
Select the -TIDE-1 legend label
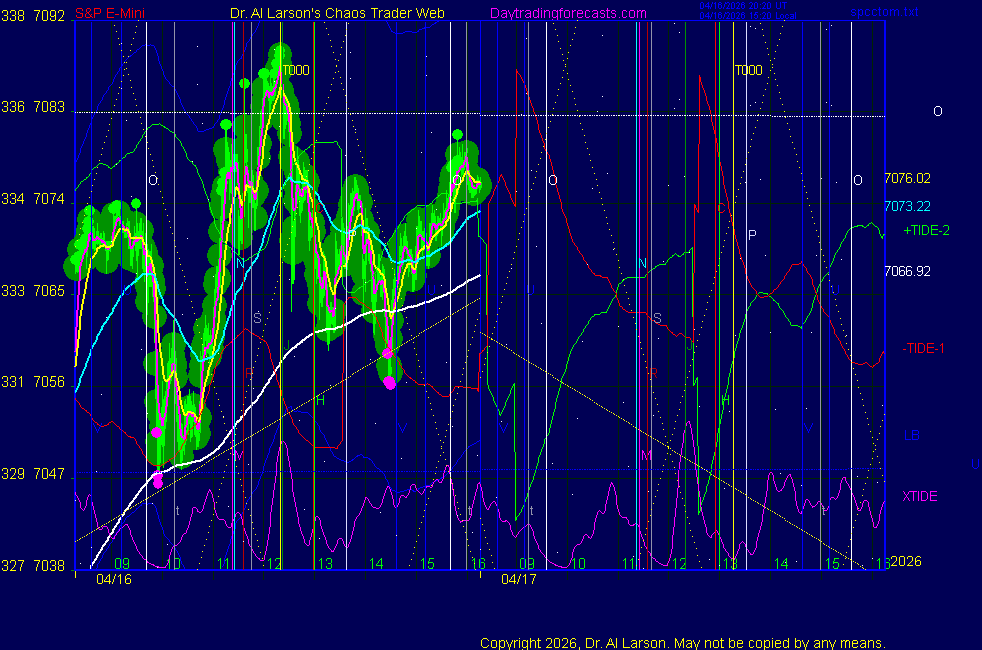[x=924, y=348]
